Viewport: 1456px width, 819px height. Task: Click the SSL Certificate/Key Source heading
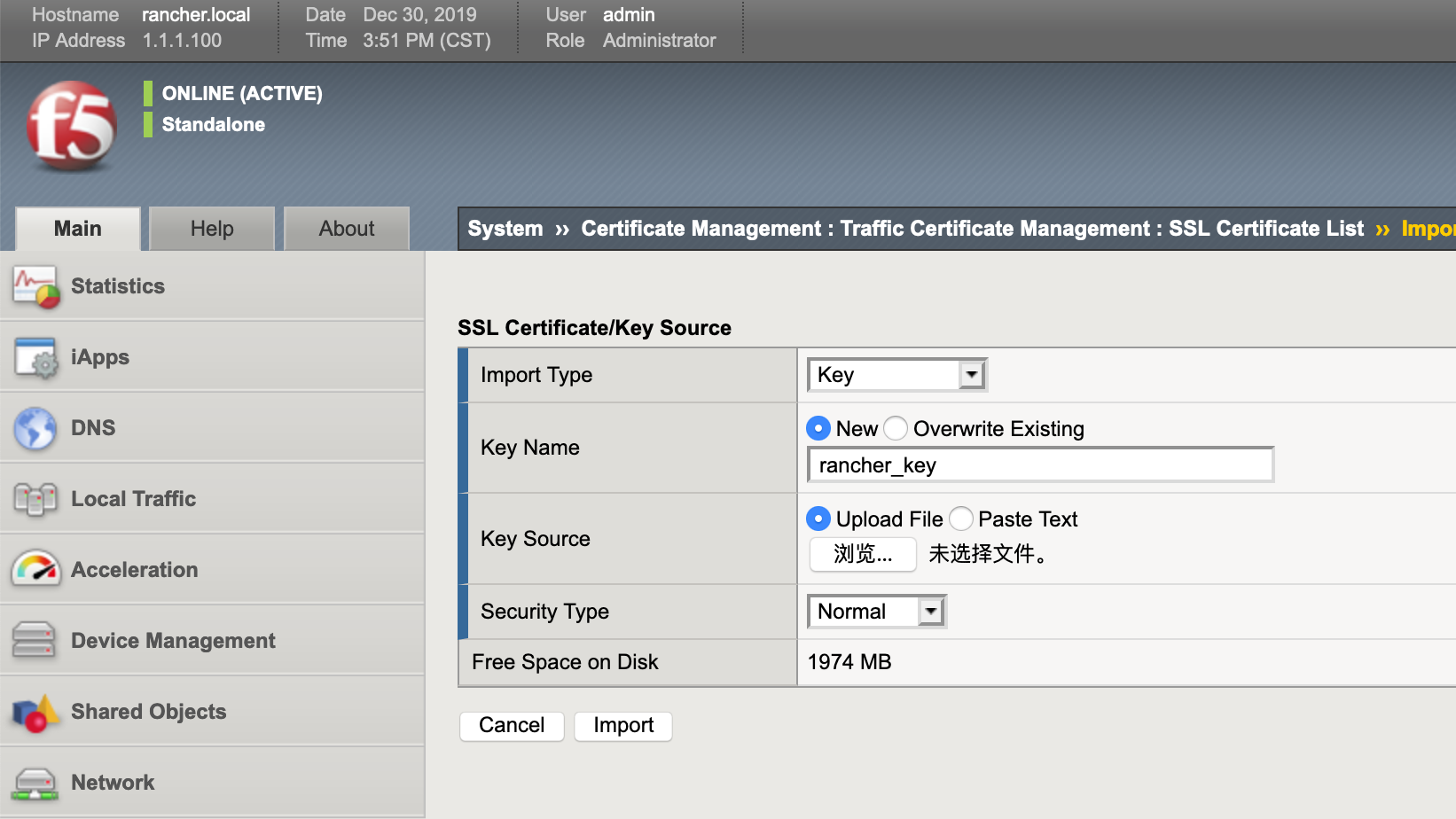coord(594,328)
